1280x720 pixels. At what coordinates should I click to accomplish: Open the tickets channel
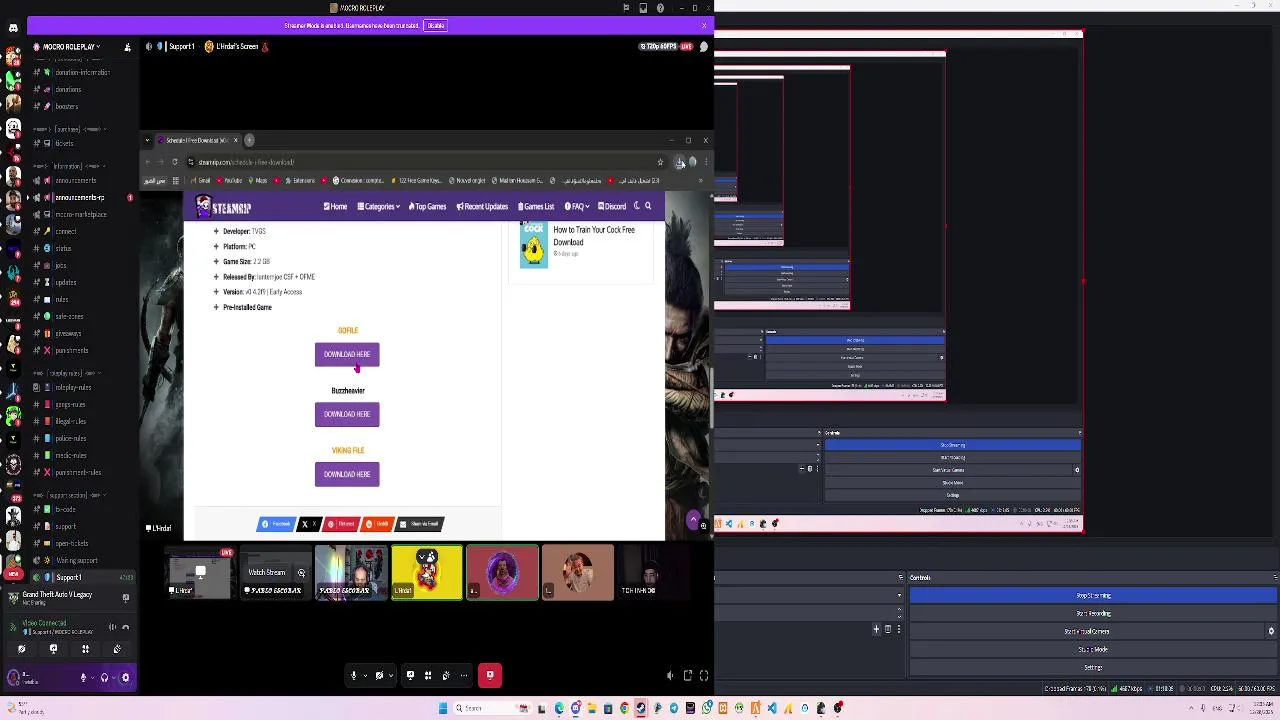63,143
